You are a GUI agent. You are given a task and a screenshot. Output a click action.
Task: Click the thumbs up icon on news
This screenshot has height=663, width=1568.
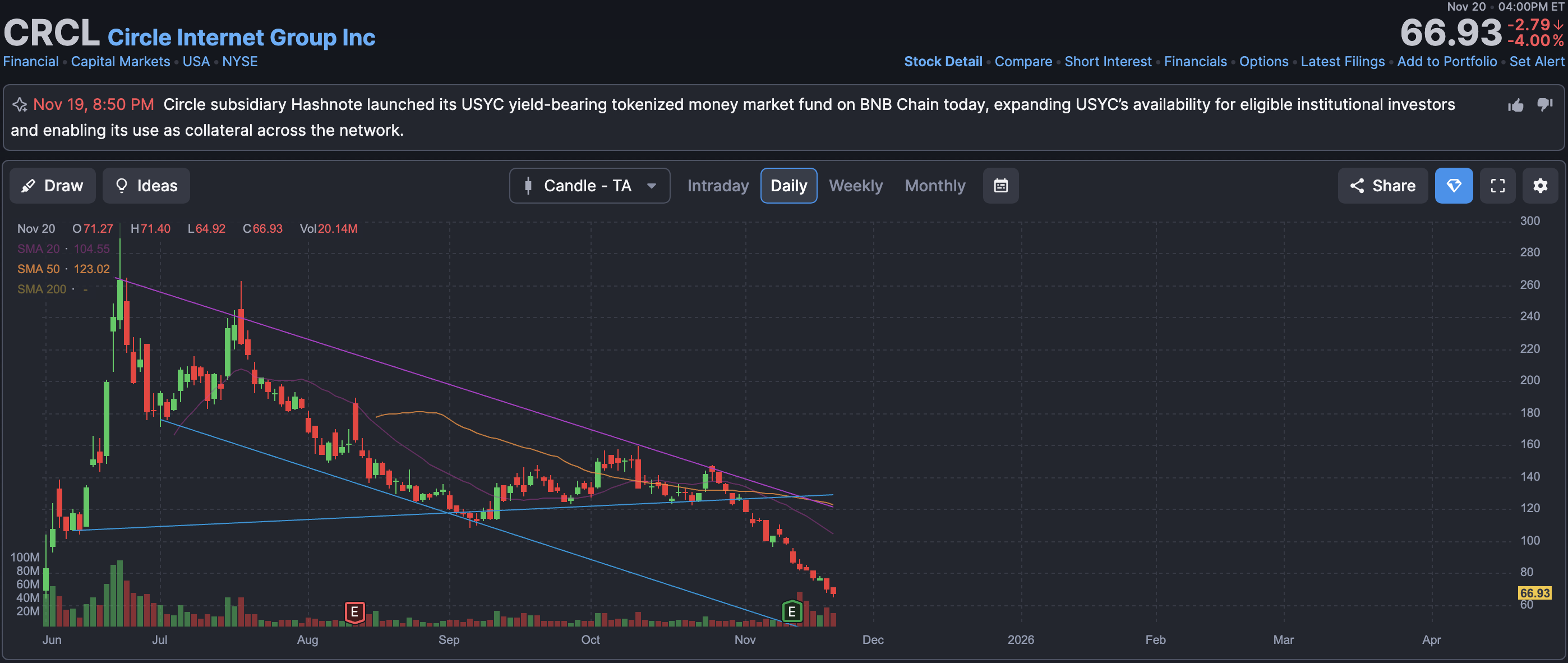pyautogui.click(x=1516, y=105)
